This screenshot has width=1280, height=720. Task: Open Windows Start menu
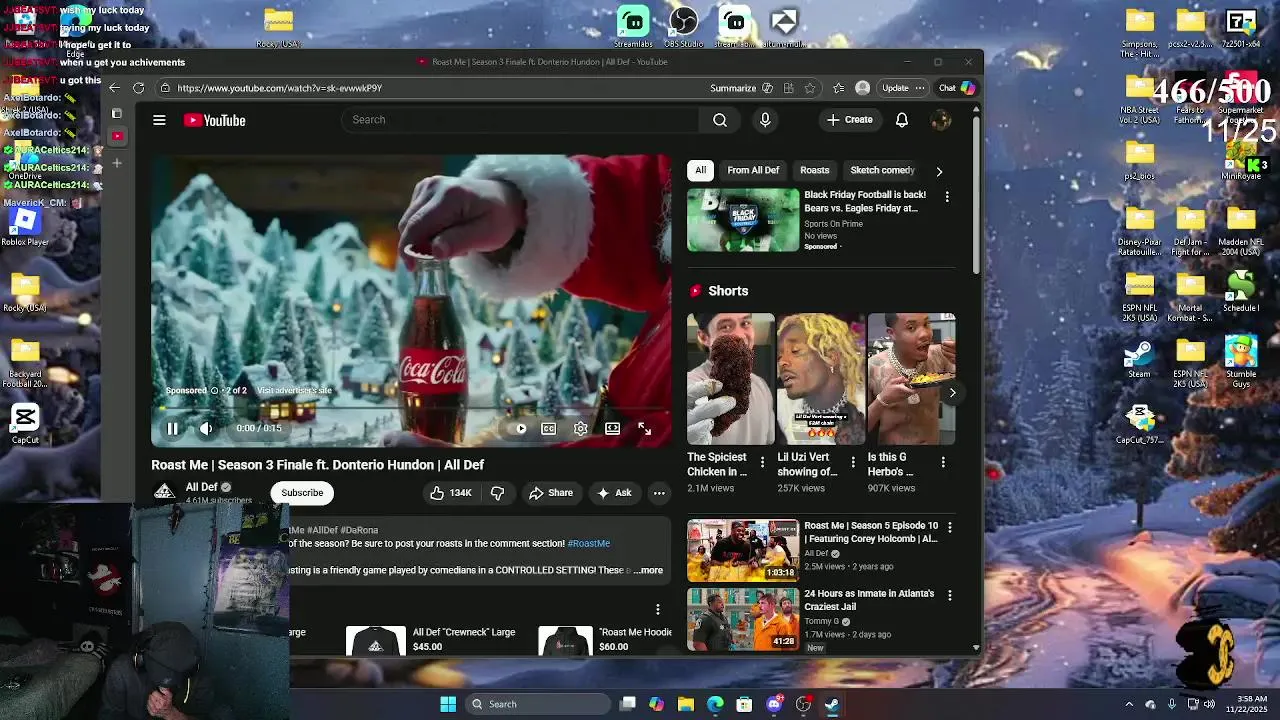448,704
